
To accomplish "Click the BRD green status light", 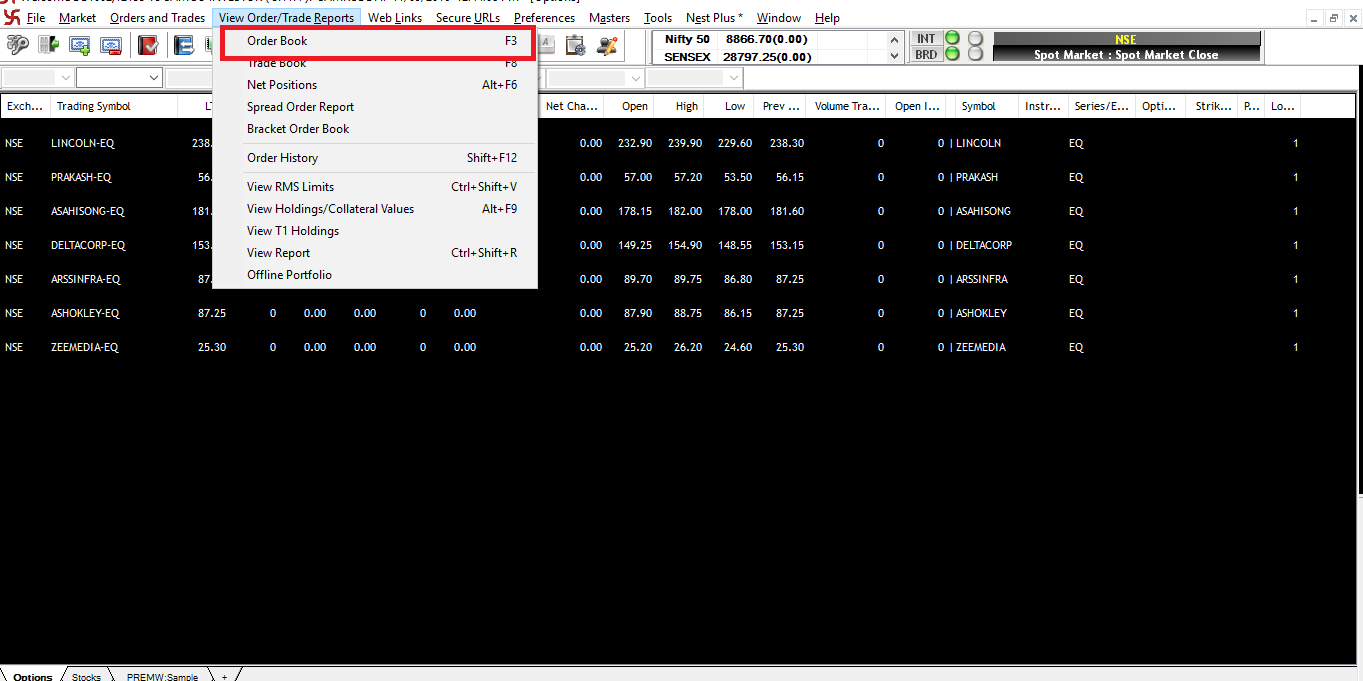I will pos(952,54).
